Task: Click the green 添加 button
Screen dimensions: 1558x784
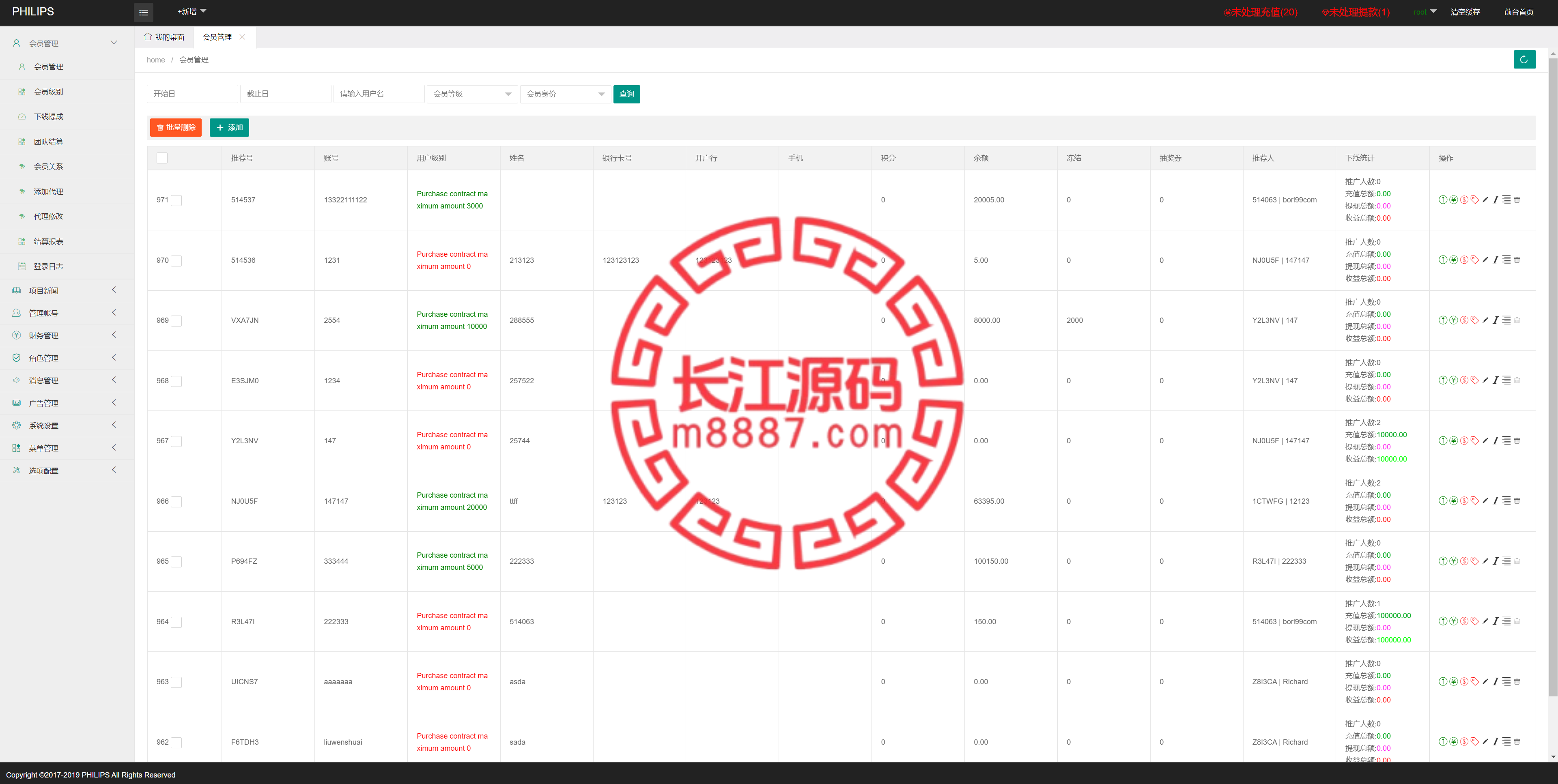Action: 229,127
